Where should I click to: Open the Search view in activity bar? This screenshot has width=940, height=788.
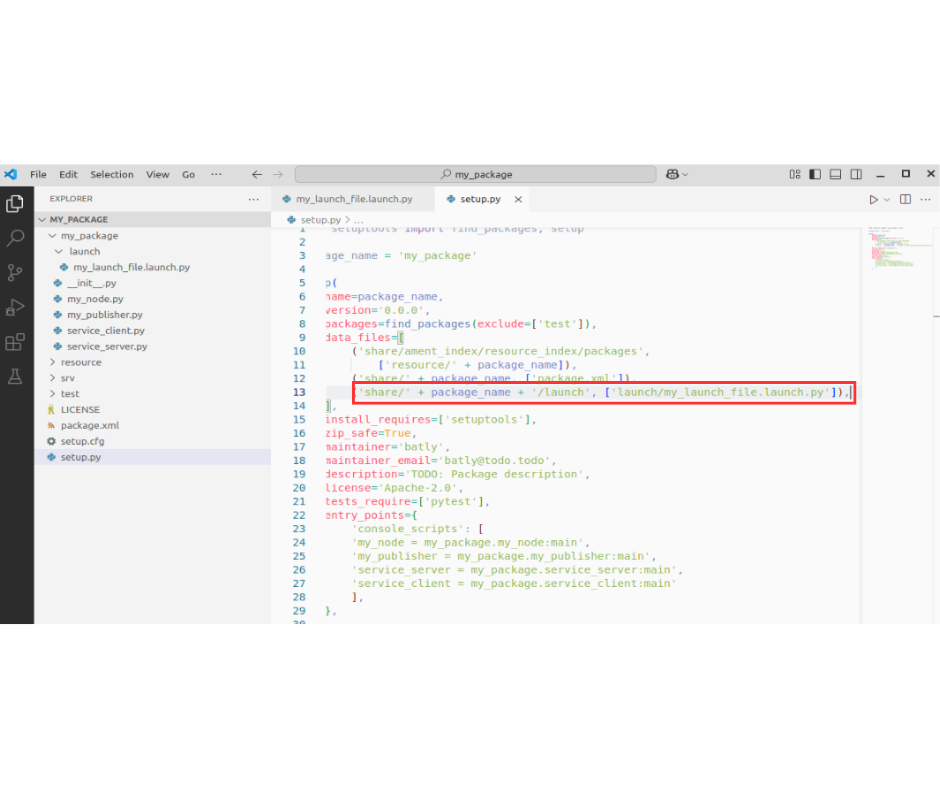15,238
